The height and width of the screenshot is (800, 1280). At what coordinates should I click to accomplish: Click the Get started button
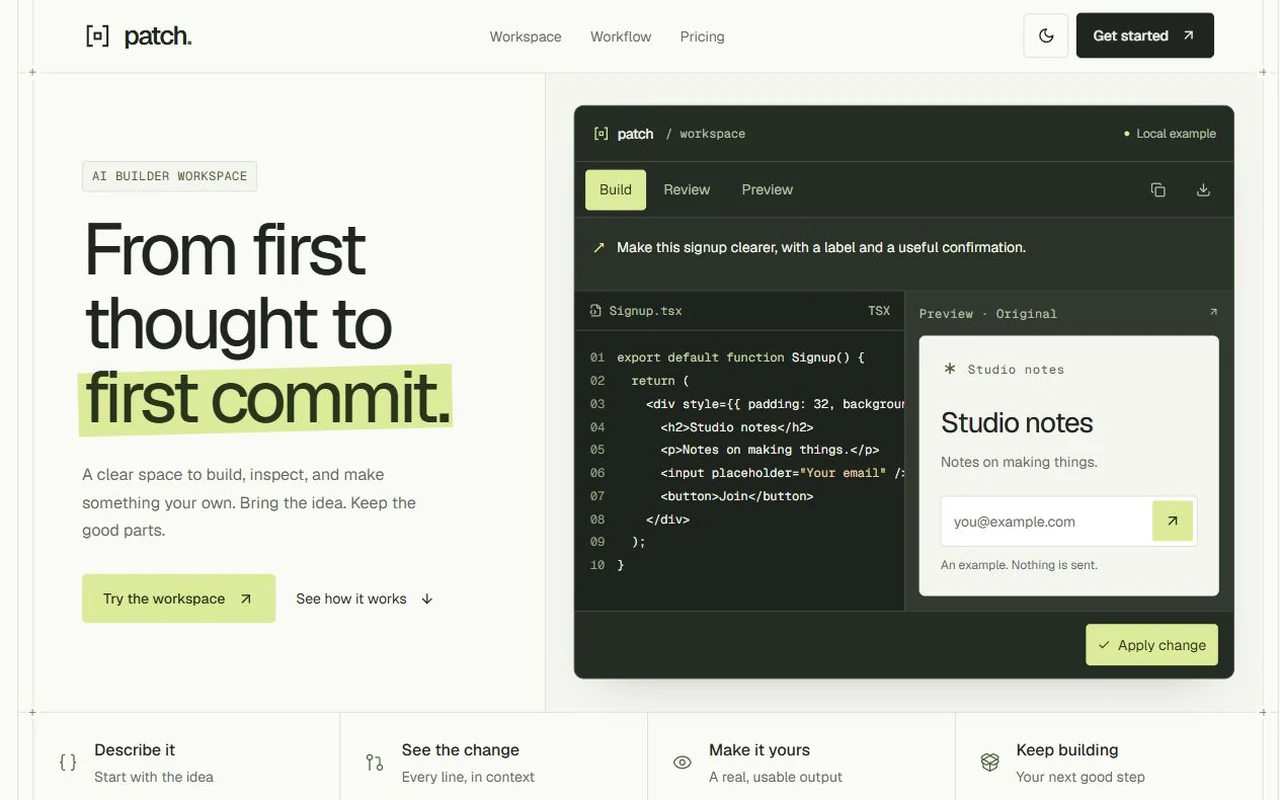[x=1145, y=36]
